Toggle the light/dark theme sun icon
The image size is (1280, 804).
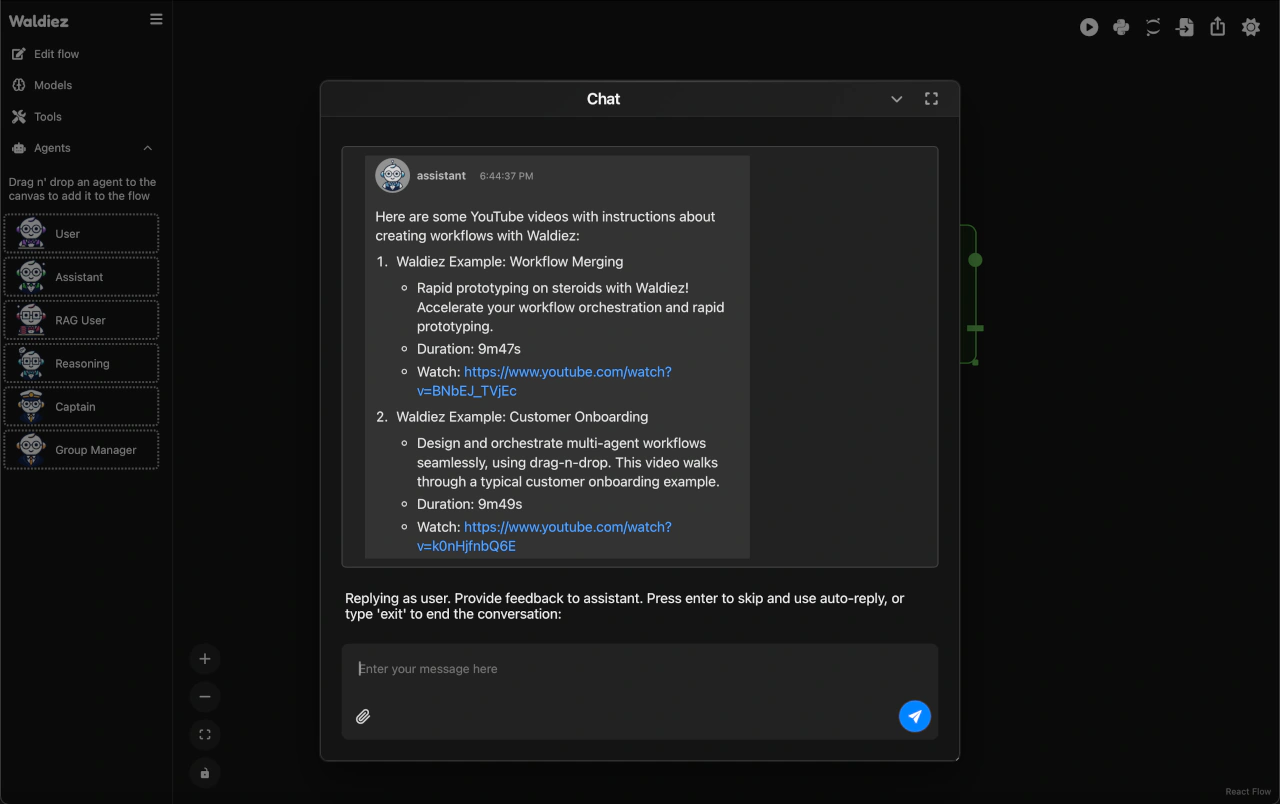click(x=1250, y=28)
